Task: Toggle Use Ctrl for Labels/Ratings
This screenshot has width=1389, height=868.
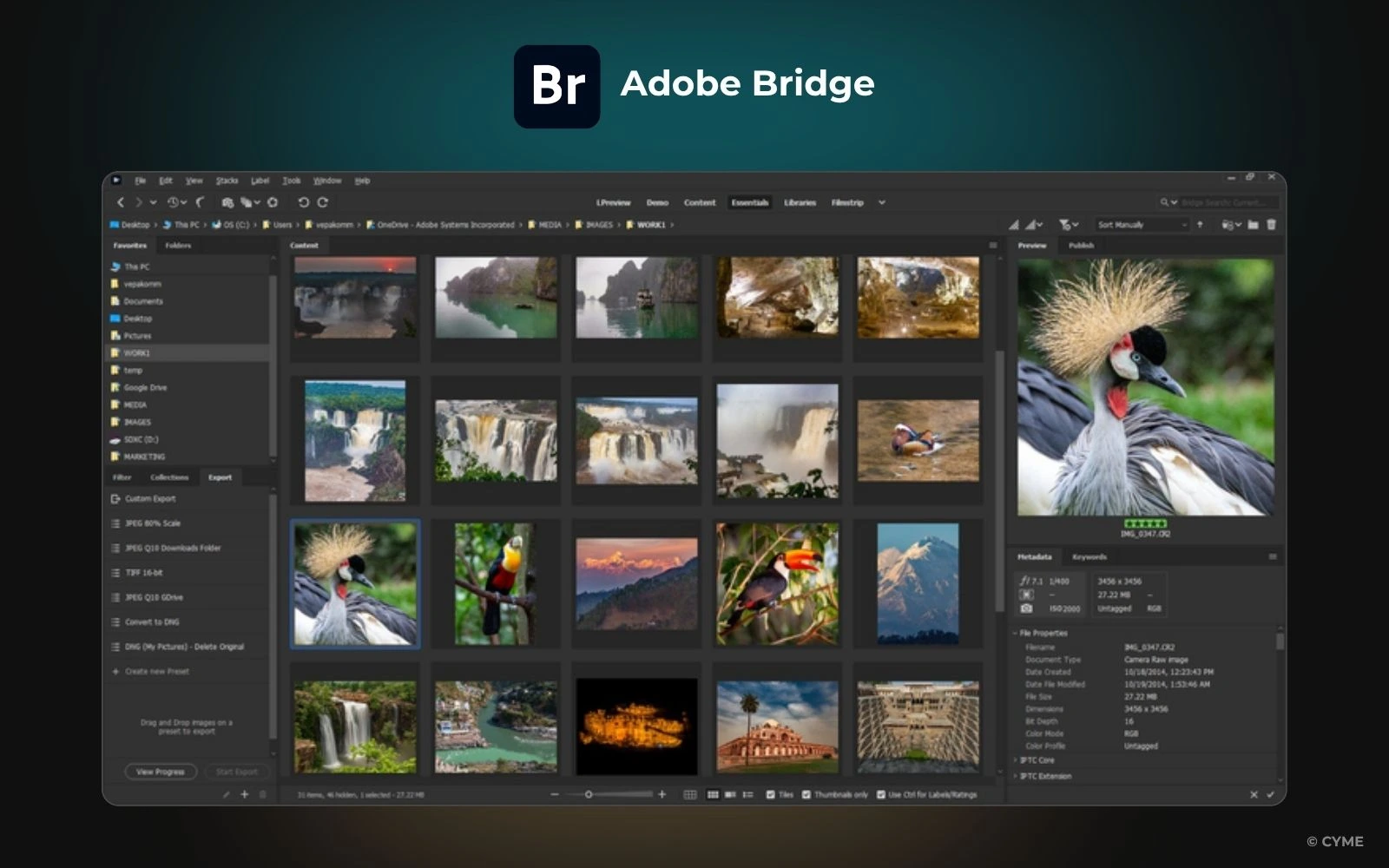Action: 881,793
